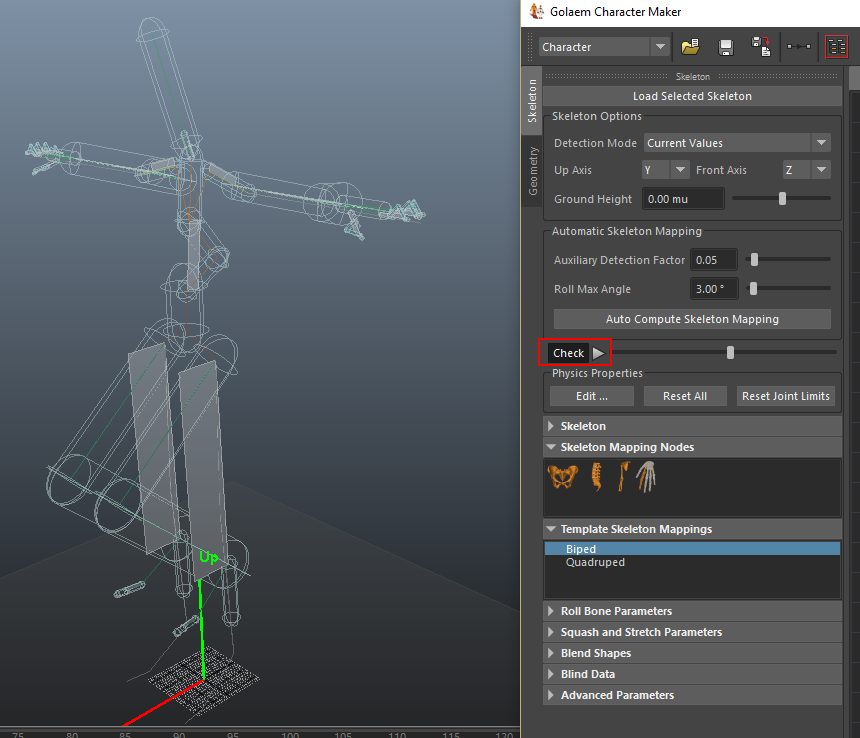Expand Squash and Stretch Parameters section

pos(692,632)
